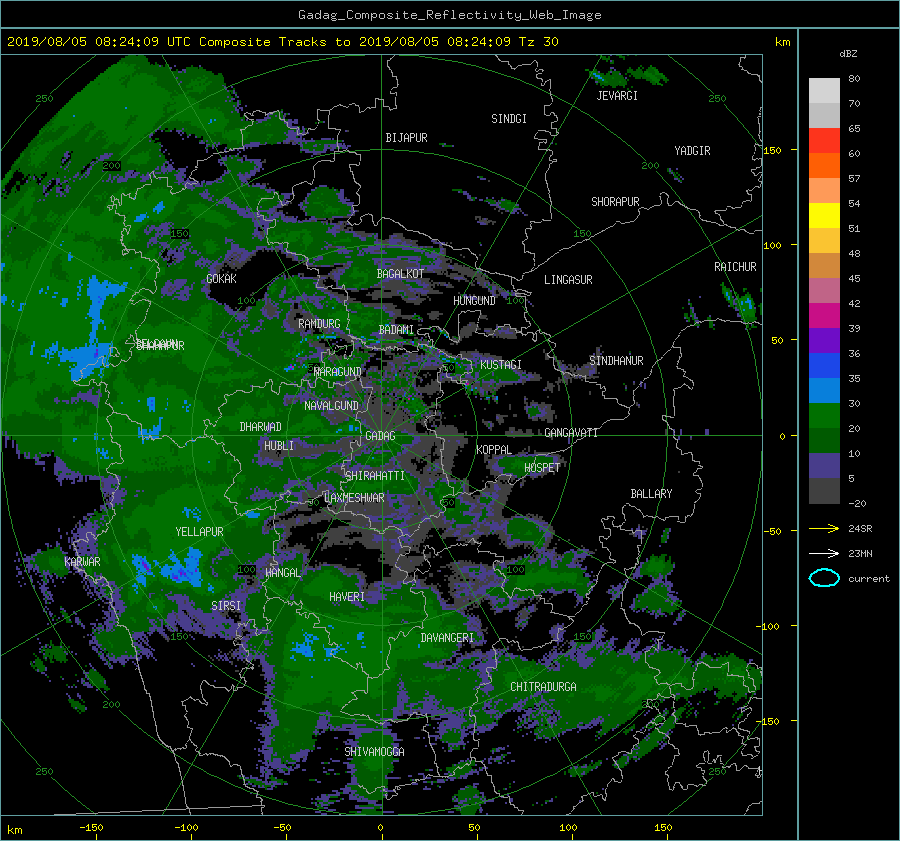Click the RAMDURG city label
This screenshot has height=841, width=900.
tap(319, 324)
